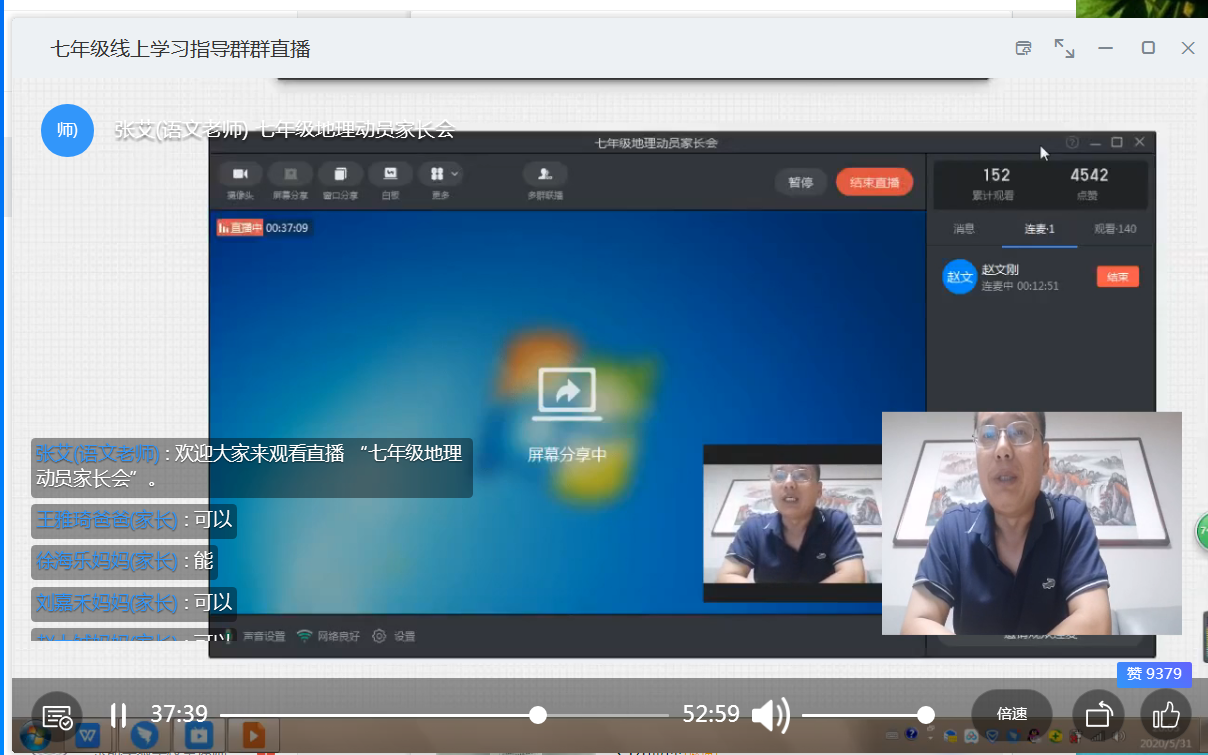This screenshot has height=755, width=1208.
Task: Click the thumbs-up like icon
Action: 1166,715
